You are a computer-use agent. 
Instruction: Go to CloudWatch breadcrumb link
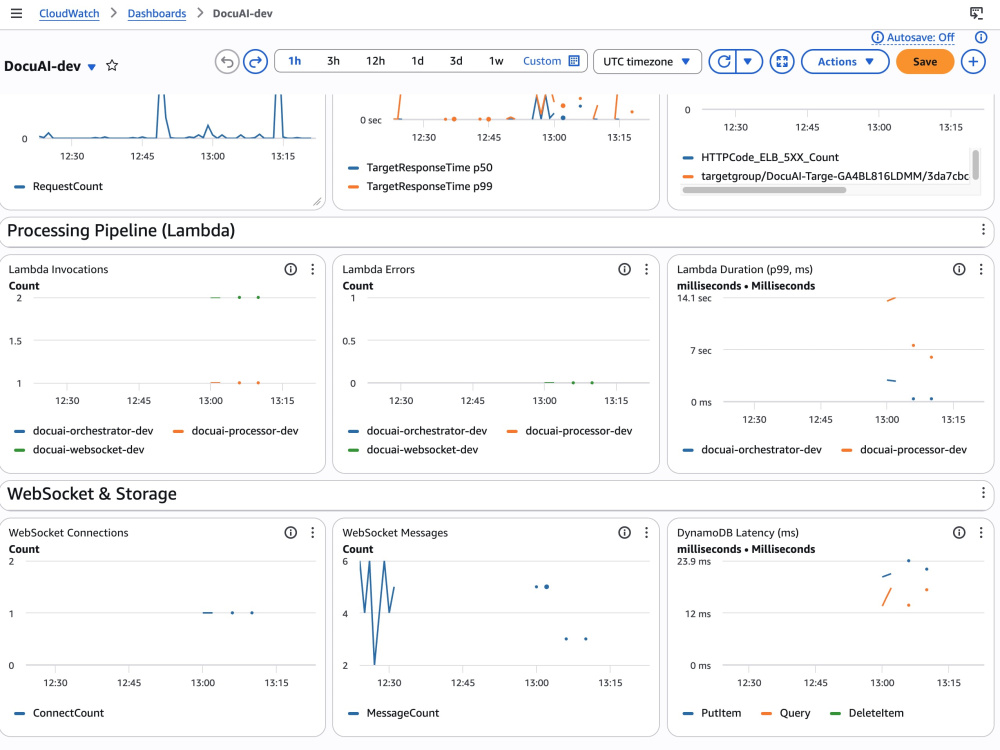pyautogui.click(x=69, y=13)
